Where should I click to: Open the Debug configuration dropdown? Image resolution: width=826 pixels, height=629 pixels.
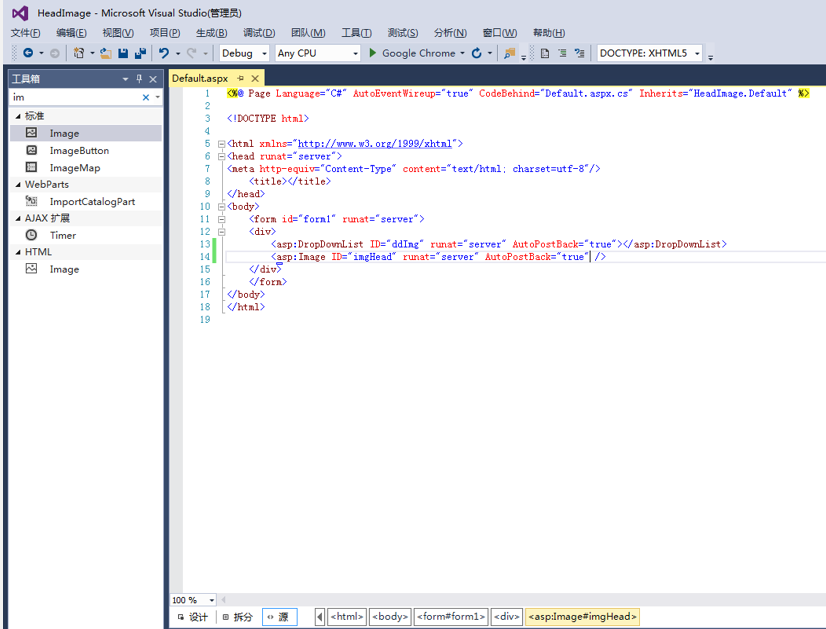(x=264, y=53)
